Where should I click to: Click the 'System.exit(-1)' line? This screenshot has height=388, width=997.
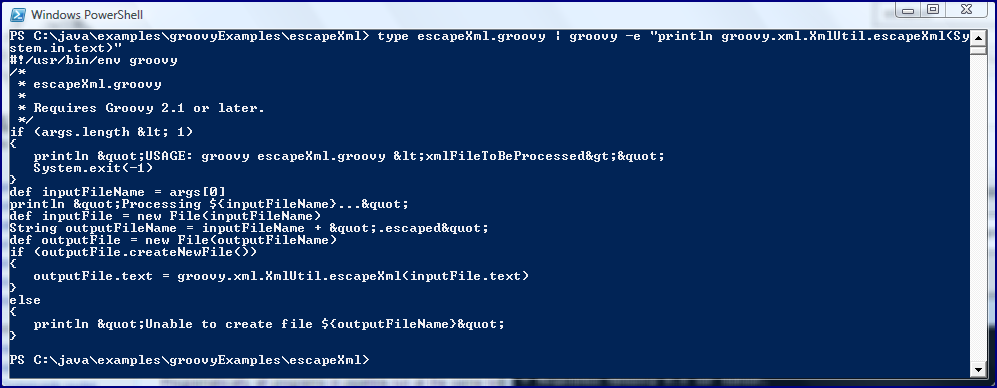(x=93, y=169)
